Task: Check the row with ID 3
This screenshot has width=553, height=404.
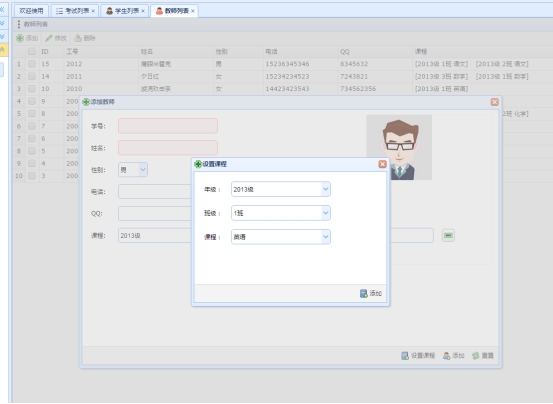Action: point(32,176)
